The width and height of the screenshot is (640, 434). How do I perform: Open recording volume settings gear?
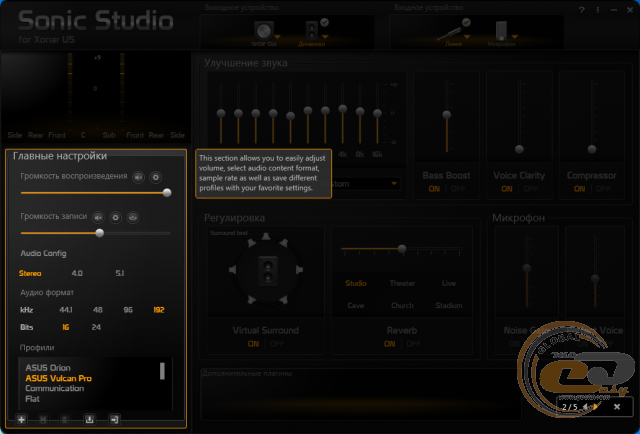pyautogui.click(x=116, y=218)
